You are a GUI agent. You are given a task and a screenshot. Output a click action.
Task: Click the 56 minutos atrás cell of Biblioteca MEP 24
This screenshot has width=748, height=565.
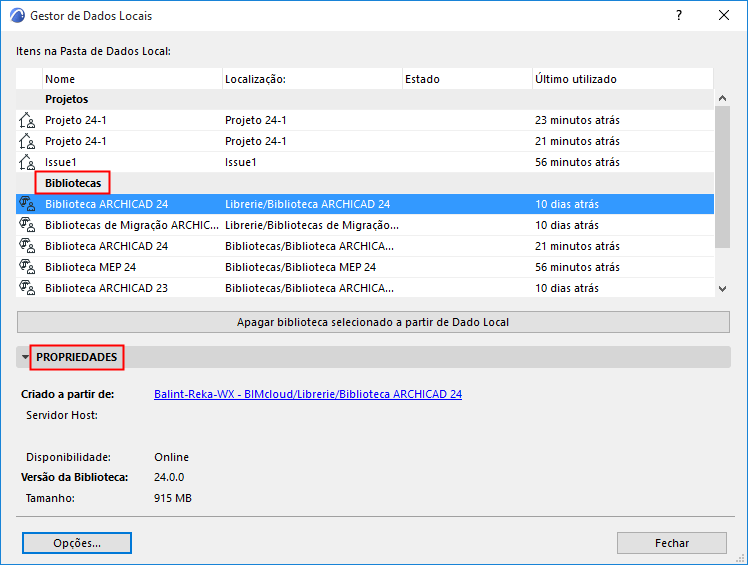(577, 267)
